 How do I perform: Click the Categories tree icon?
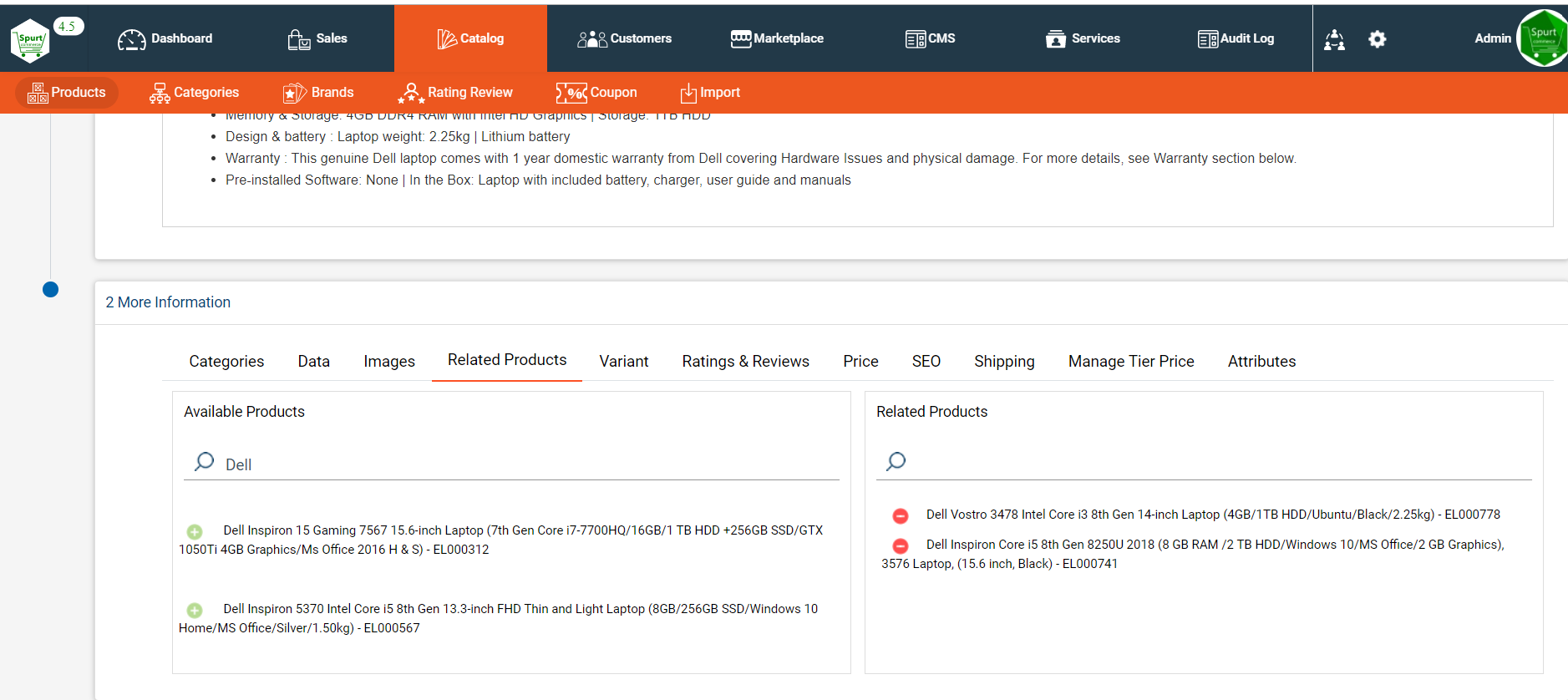[x=160, y=93]
